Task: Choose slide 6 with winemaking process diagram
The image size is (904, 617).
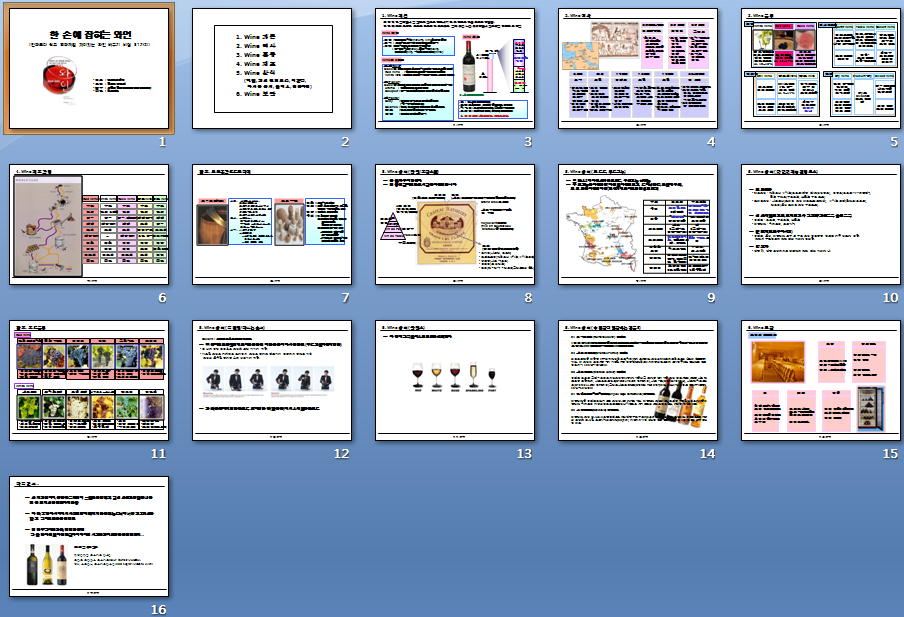Action: 89,224
